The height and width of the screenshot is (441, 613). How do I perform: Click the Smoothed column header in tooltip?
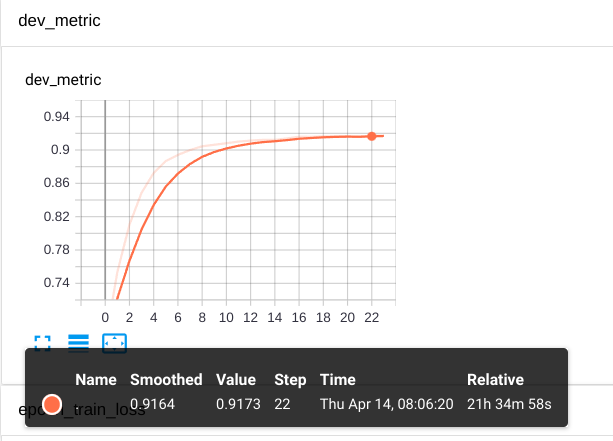(x=166, y=380)
